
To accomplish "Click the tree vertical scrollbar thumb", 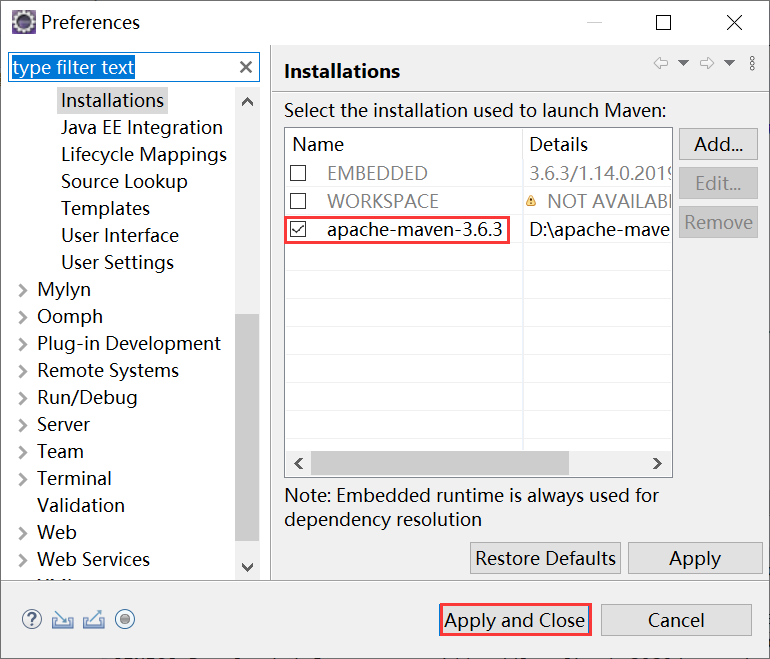I will pos(248,427).
